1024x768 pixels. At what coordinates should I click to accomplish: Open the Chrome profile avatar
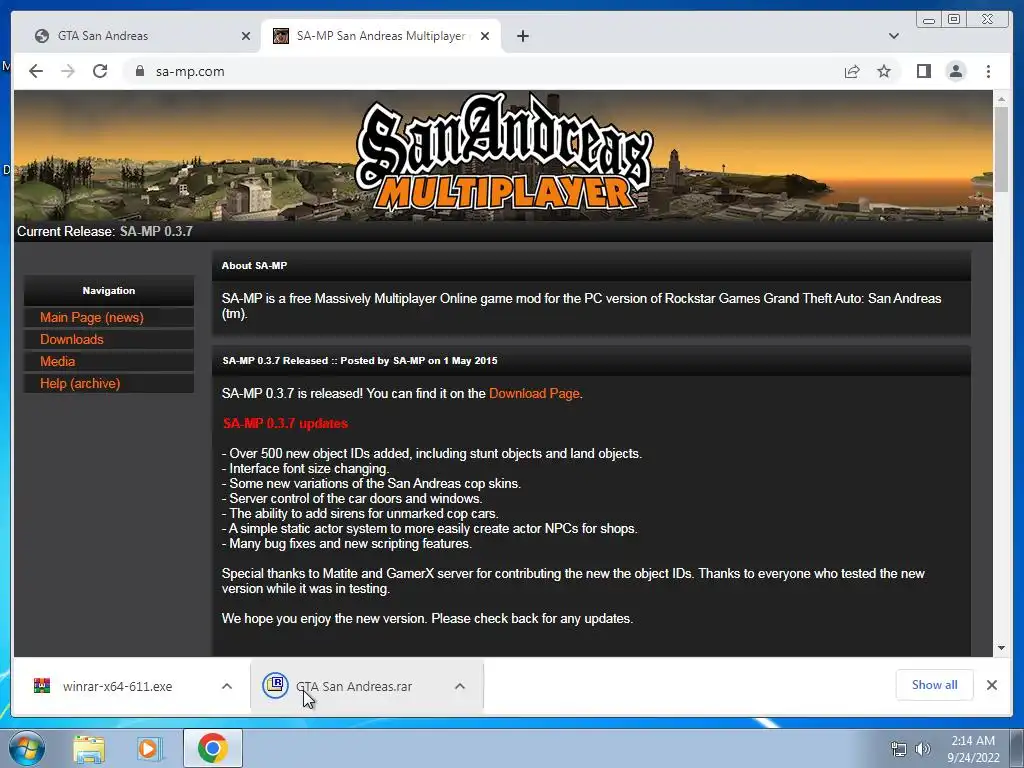(955, 71)
